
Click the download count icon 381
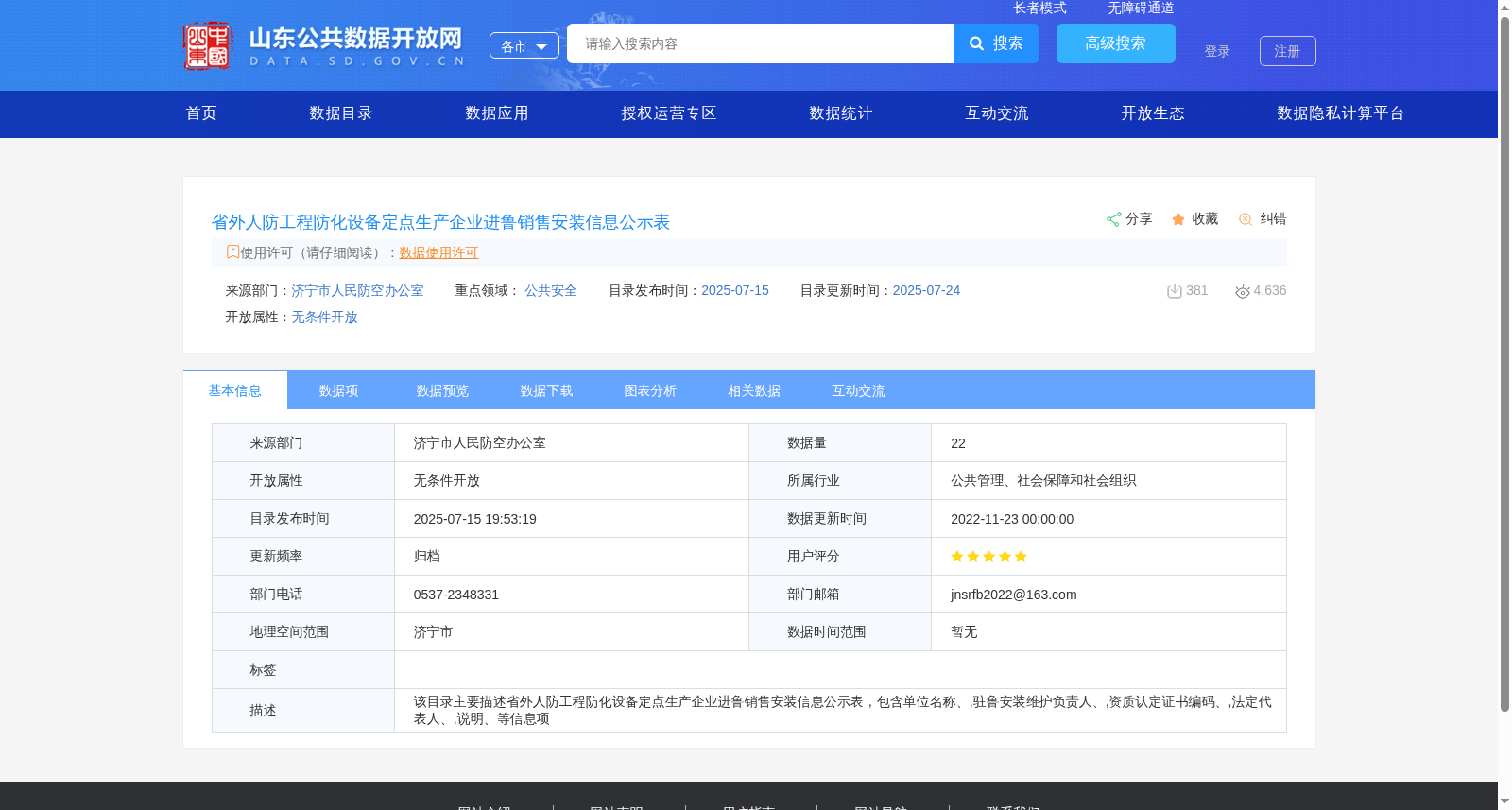click(1175, 291)
